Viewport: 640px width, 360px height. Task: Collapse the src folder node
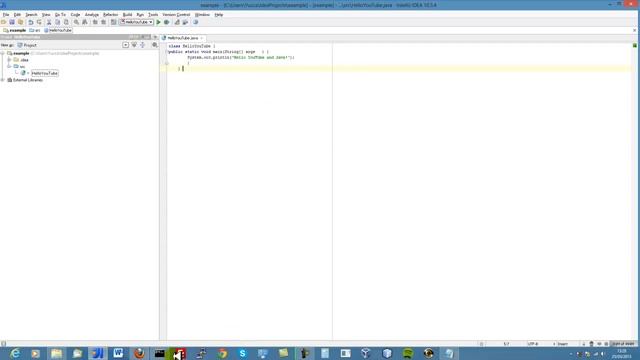click(x=9, y=66)
